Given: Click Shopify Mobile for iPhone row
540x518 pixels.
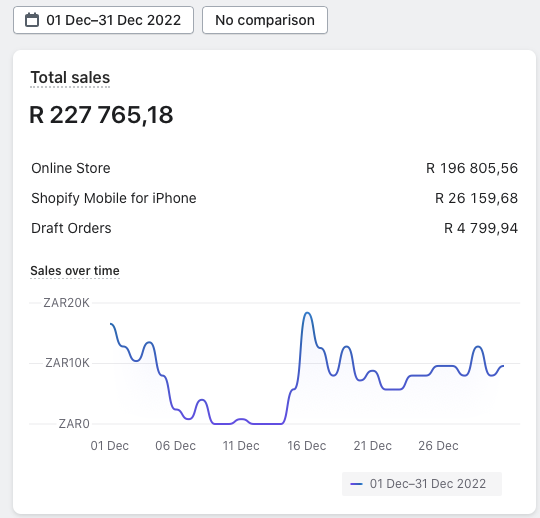Looking at the screenshot, I should click(x=274, y=198).
